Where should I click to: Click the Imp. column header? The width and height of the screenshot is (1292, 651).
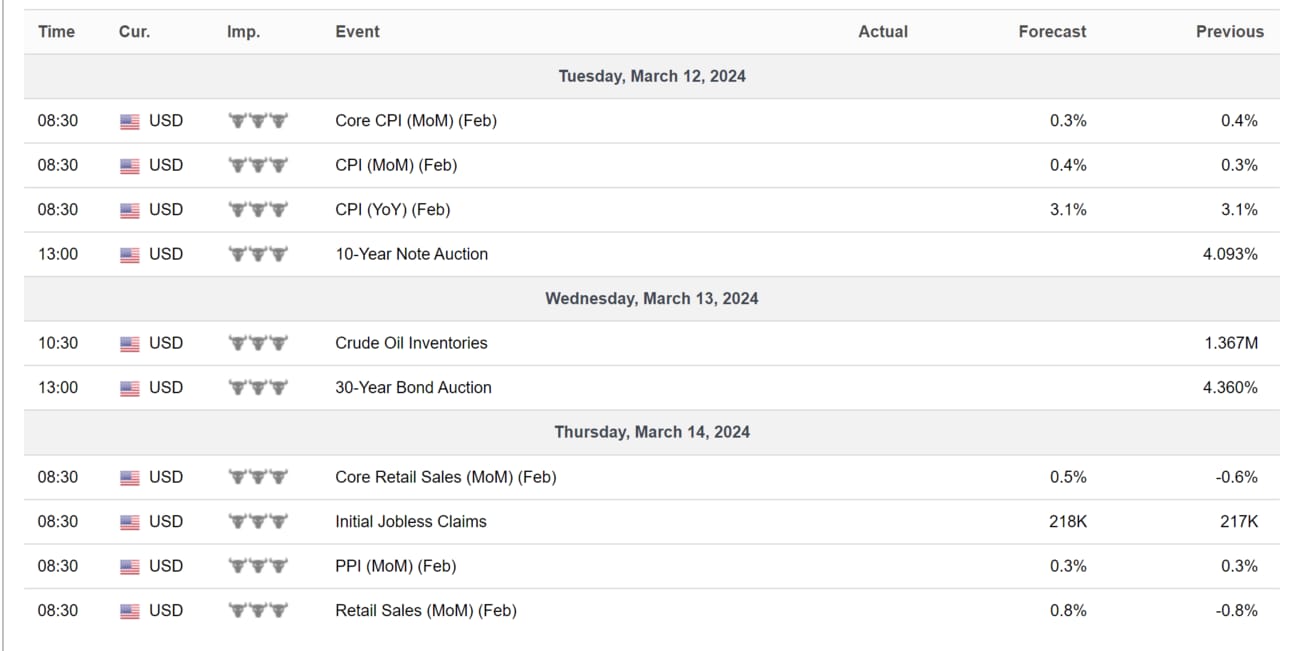tap(243, 32)
